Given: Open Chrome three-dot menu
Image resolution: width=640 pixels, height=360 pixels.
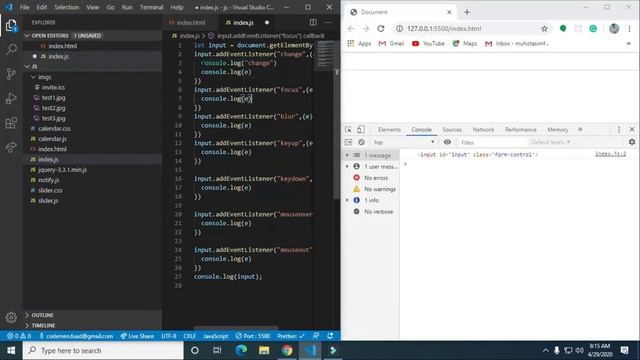Looking at the screenshot, I should tap(629, 29).
